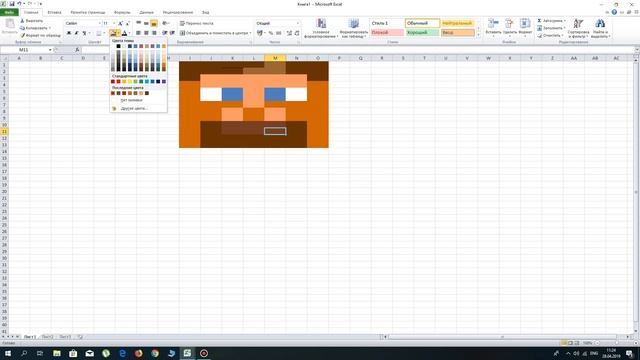The height and width of the screenshot is (360, 640).
Task: Click the blue Help question mark icon
Action: point(614,12)
